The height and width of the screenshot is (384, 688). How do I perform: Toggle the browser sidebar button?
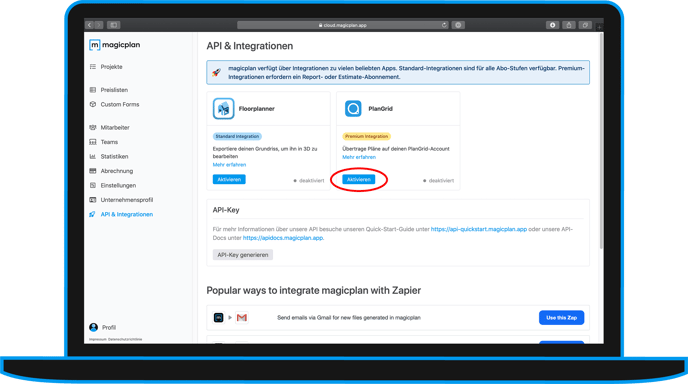click(x=114, y=25)
